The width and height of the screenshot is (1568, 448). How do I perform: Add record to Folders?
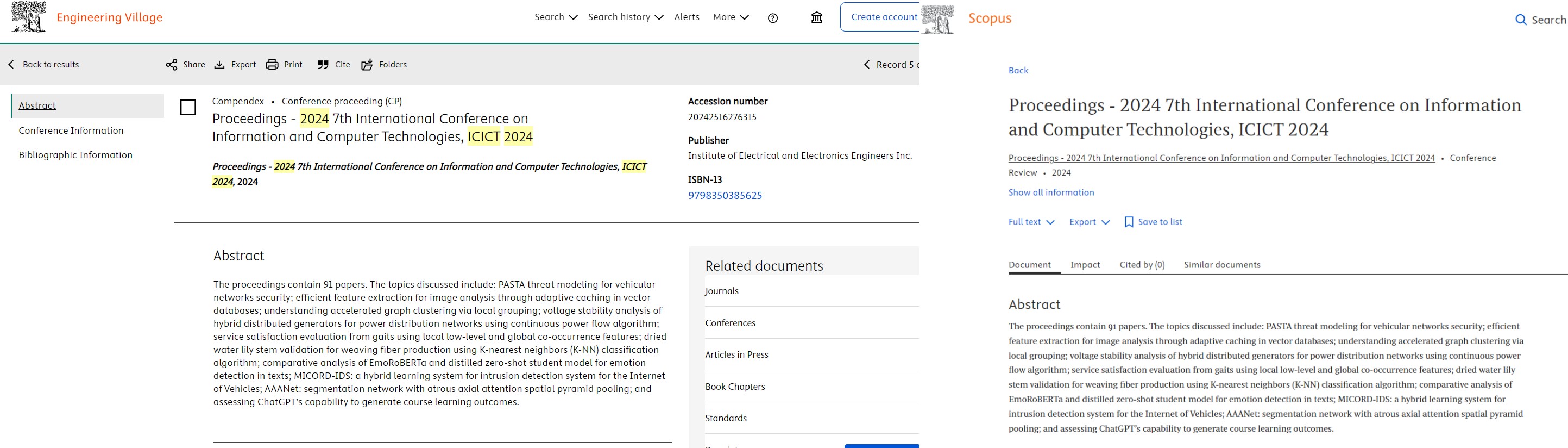point(367,65)
